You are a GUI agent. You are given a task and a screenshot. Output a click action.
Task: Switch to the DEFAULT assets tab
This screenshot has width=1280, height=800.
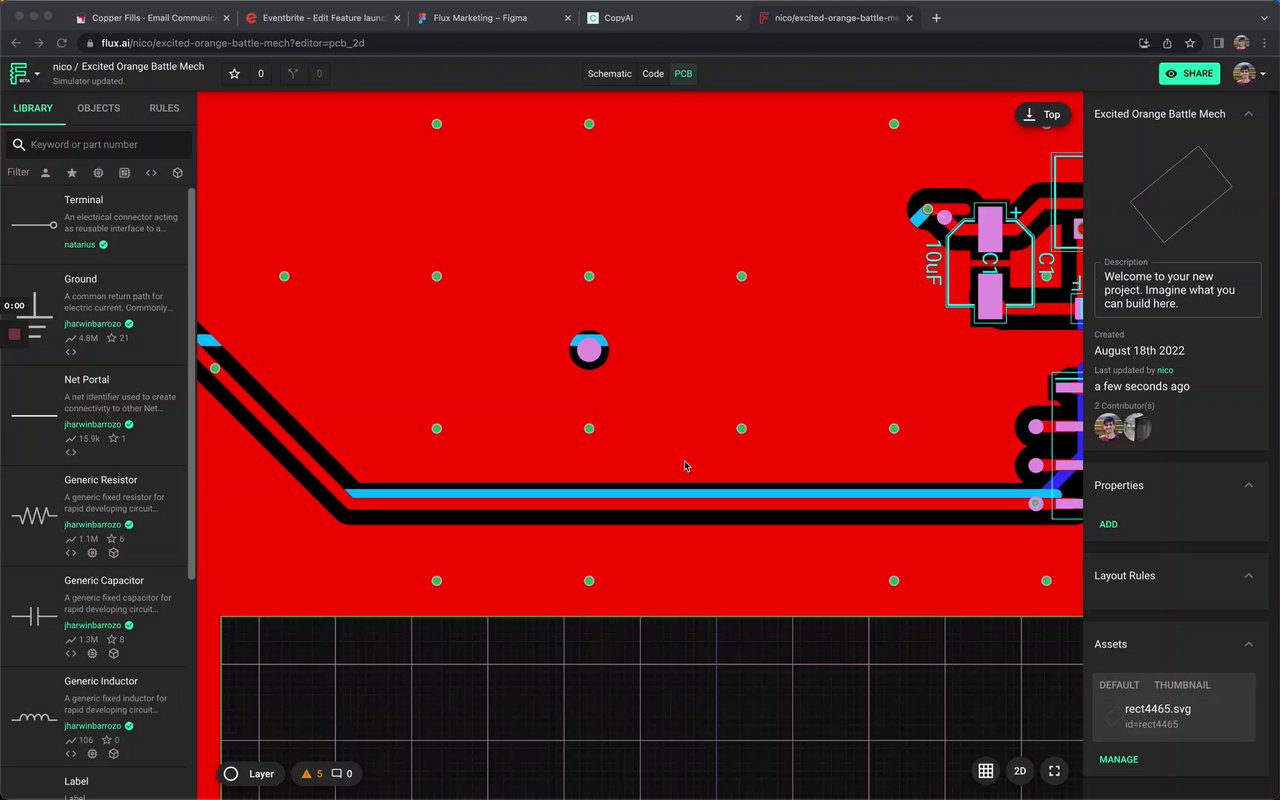1119,685
